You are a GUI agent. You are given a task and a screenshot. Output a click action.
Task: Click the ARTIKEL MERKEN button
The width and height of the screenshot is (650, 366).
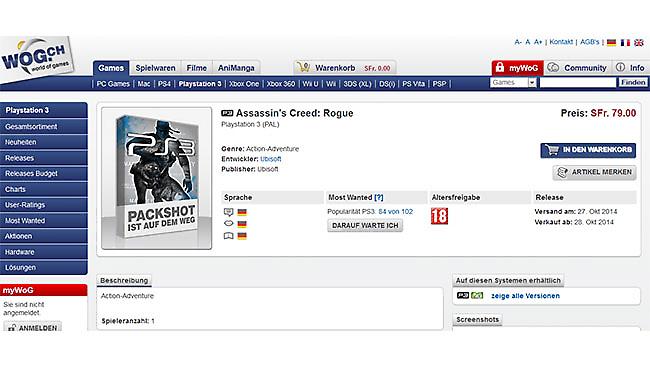(x=594, y=172)
